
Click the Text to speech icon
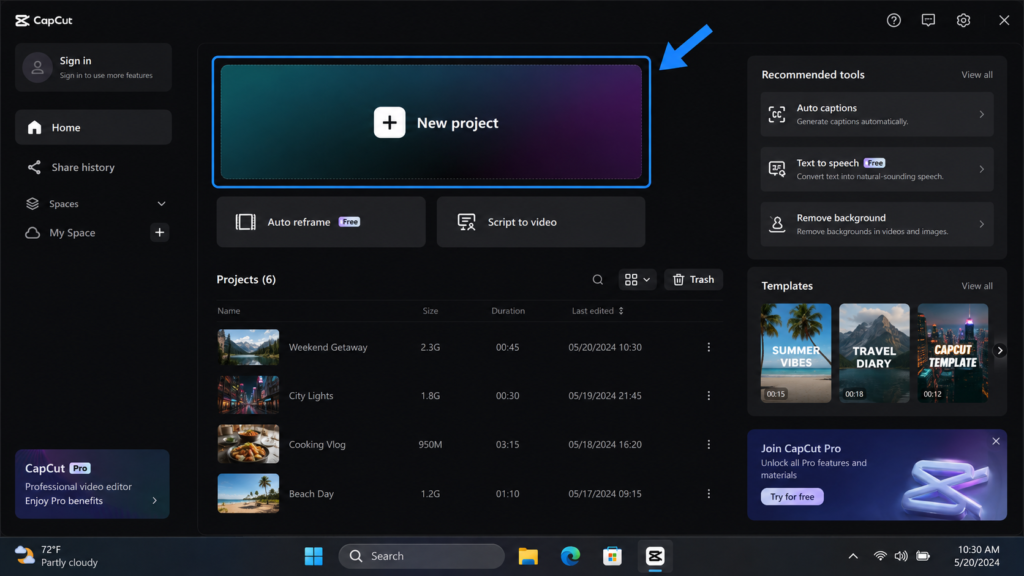776,169
